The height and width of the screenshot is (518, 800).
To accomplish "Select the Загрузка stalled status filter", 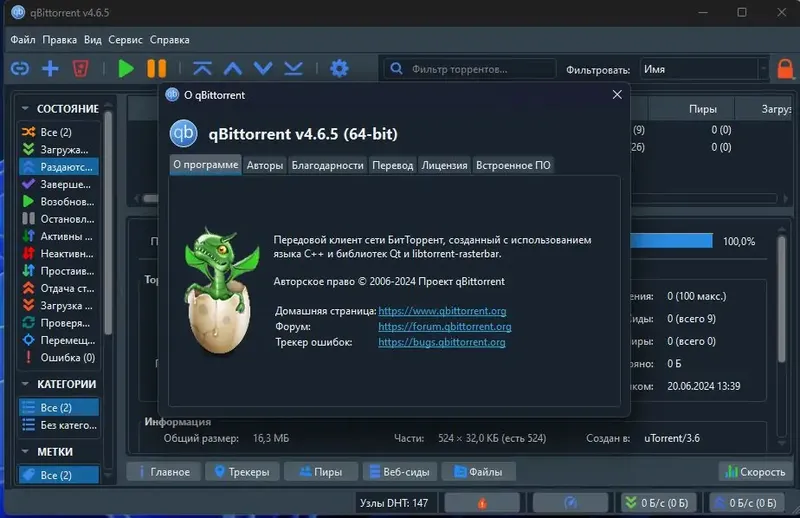I will click(x=59, y=306).
